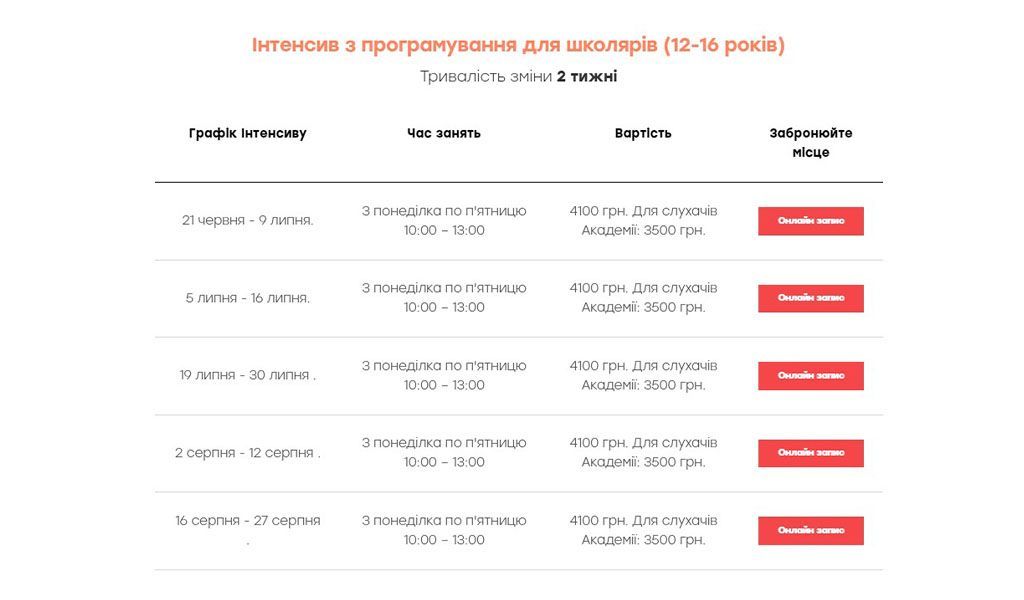1024x600 pixels.
Task: Select the Час занять column header
Action: 443,132
